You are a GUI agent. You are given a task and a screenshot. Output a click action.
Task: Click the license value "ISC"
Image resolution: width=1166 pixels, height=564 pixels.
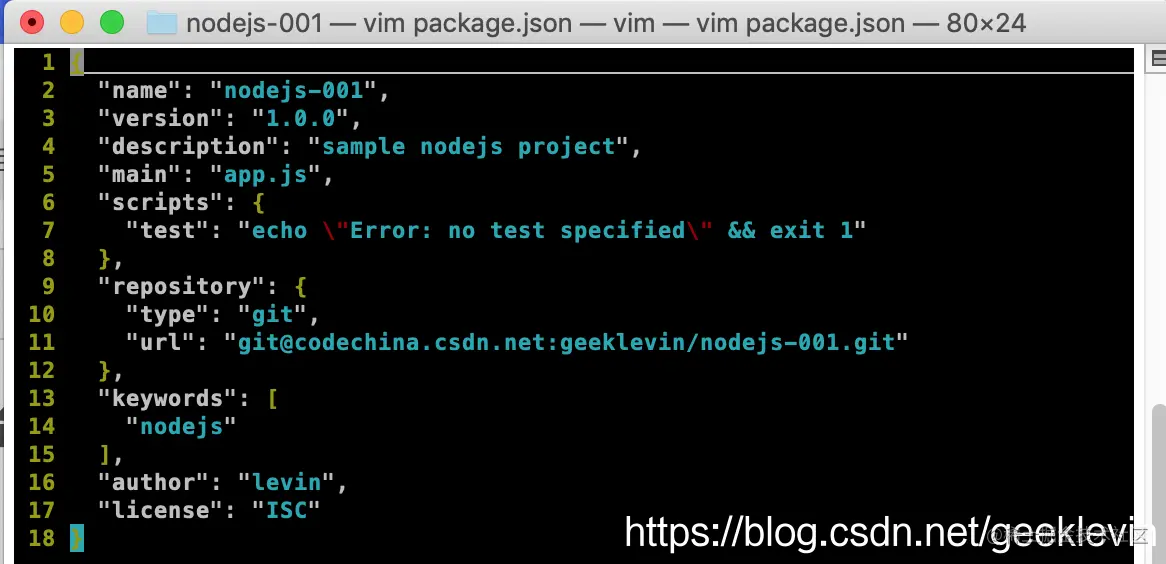coord(286,510)
